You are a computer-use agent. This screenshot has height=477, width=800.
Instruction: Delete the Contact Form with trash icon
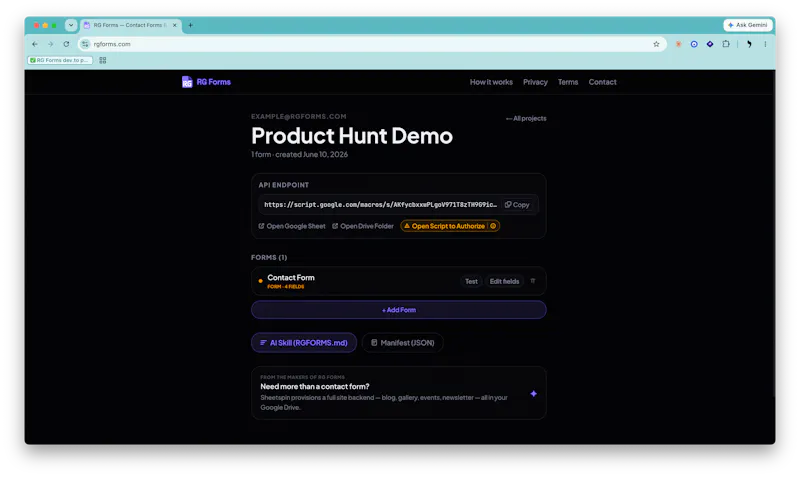pos(533,281)
